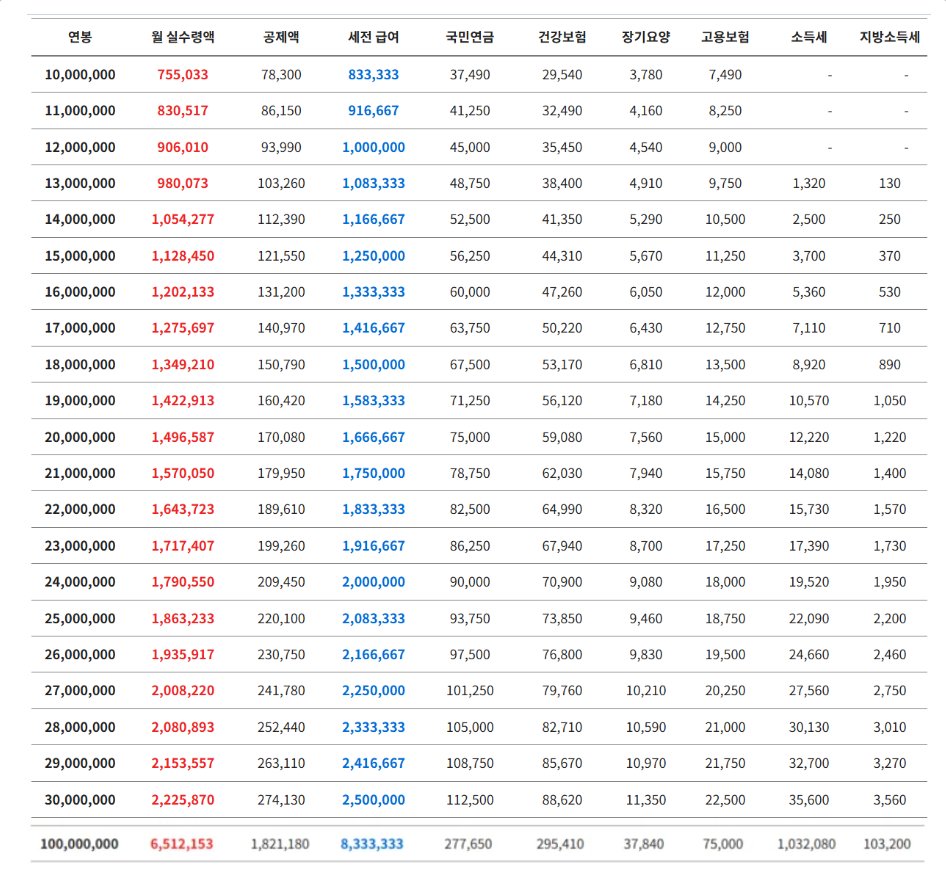946x876 pixels.
Task: Select the 27,000,000 salary cell
Action: (x=80, y=691)
